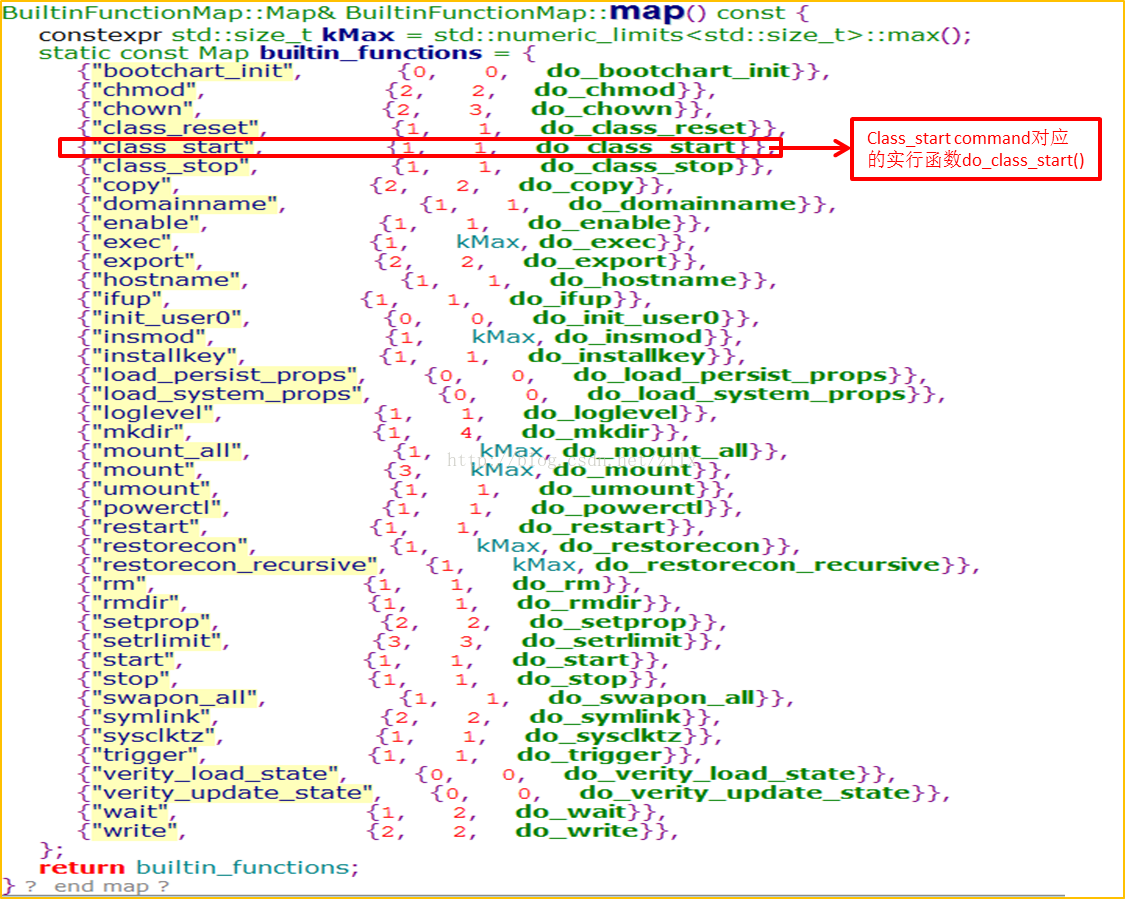Image resolution: width=1125 pixels, height=899 pixels.
Task: Click "class_reset" command name
Action: tap(174, 128)
